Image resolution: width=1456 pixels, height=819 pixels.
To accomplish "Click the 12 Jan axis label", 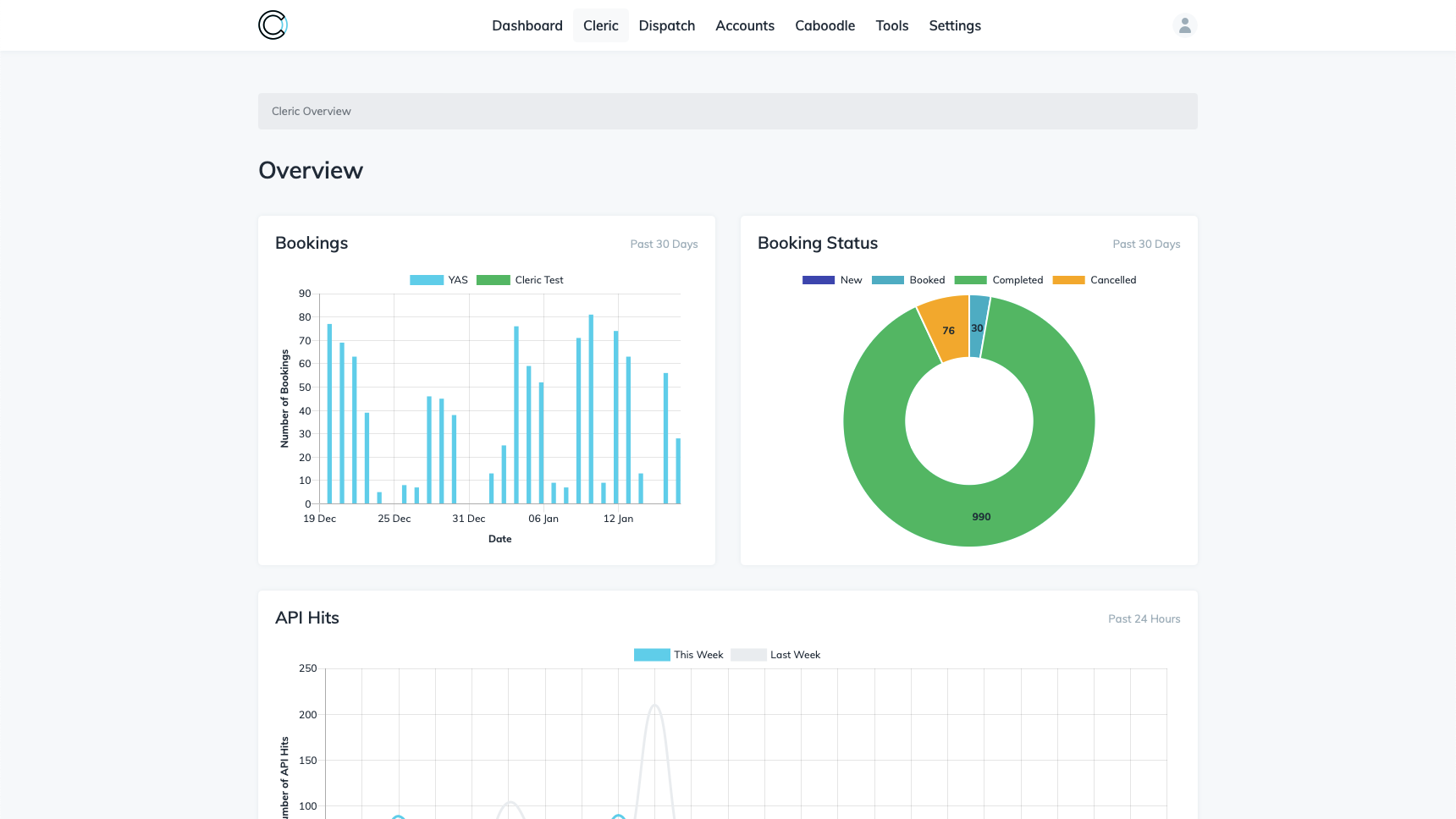I will click(618, 519).
